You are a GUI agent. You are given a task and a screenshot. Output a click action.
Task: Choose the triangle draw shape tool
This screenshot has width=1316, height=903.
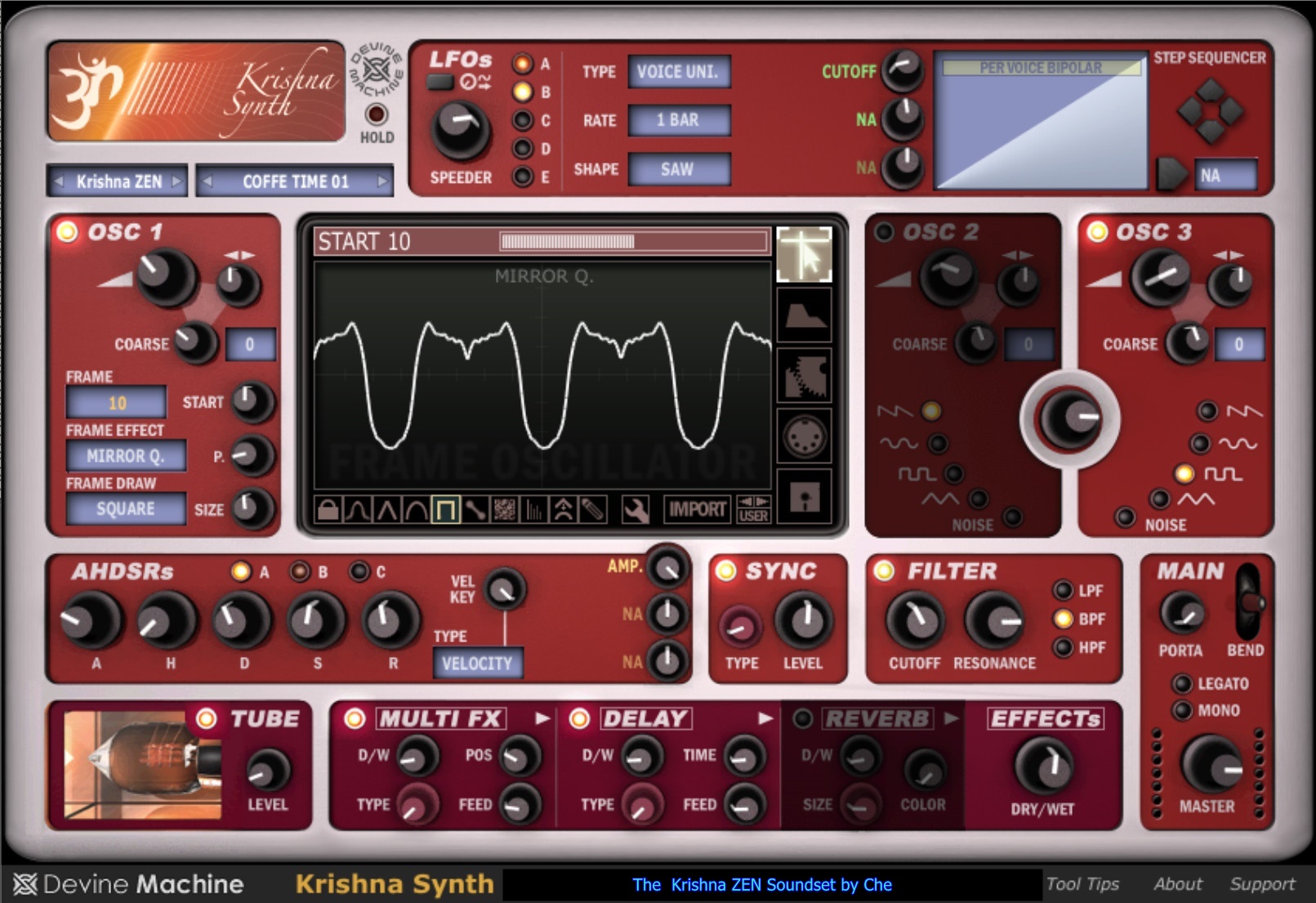tap(386, 510)
